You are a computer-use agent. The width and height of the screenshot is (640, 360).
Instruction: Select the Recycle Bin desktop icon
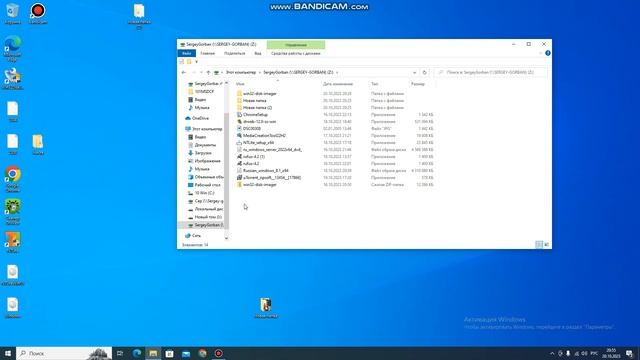pyautogui.click(x=12, y=13)
